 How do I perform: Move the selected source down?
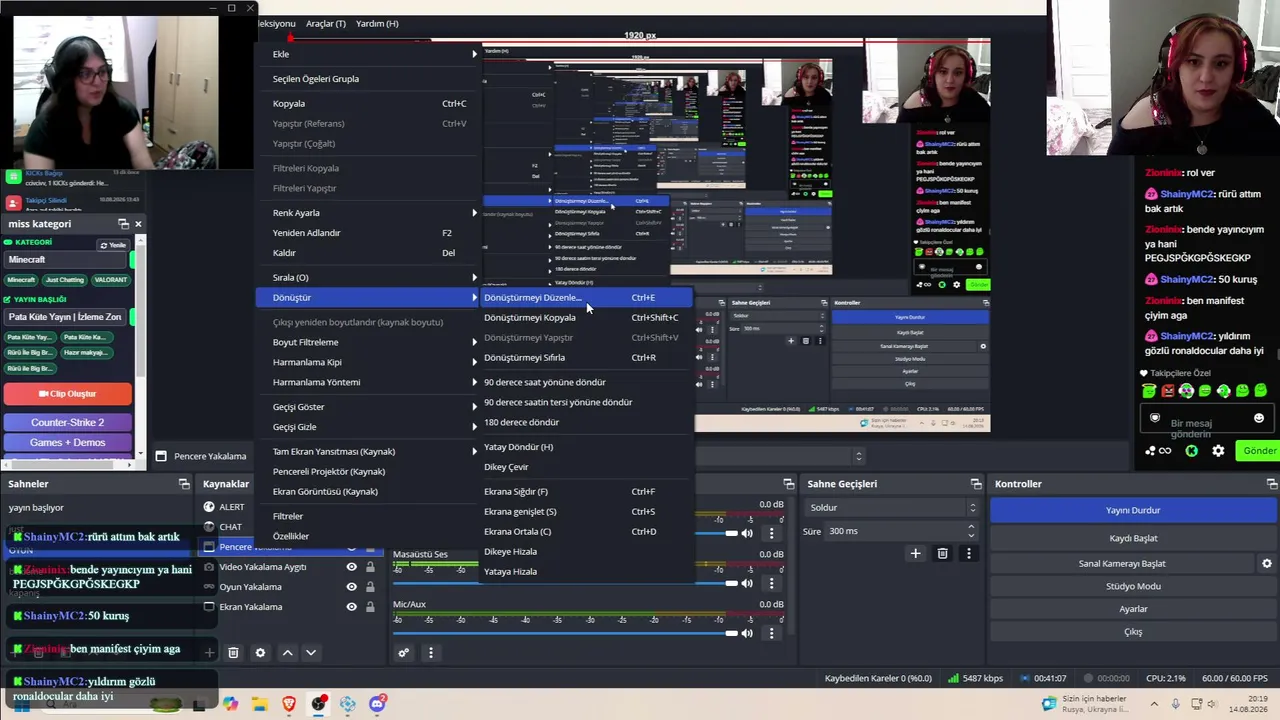(x=311, y=653)
